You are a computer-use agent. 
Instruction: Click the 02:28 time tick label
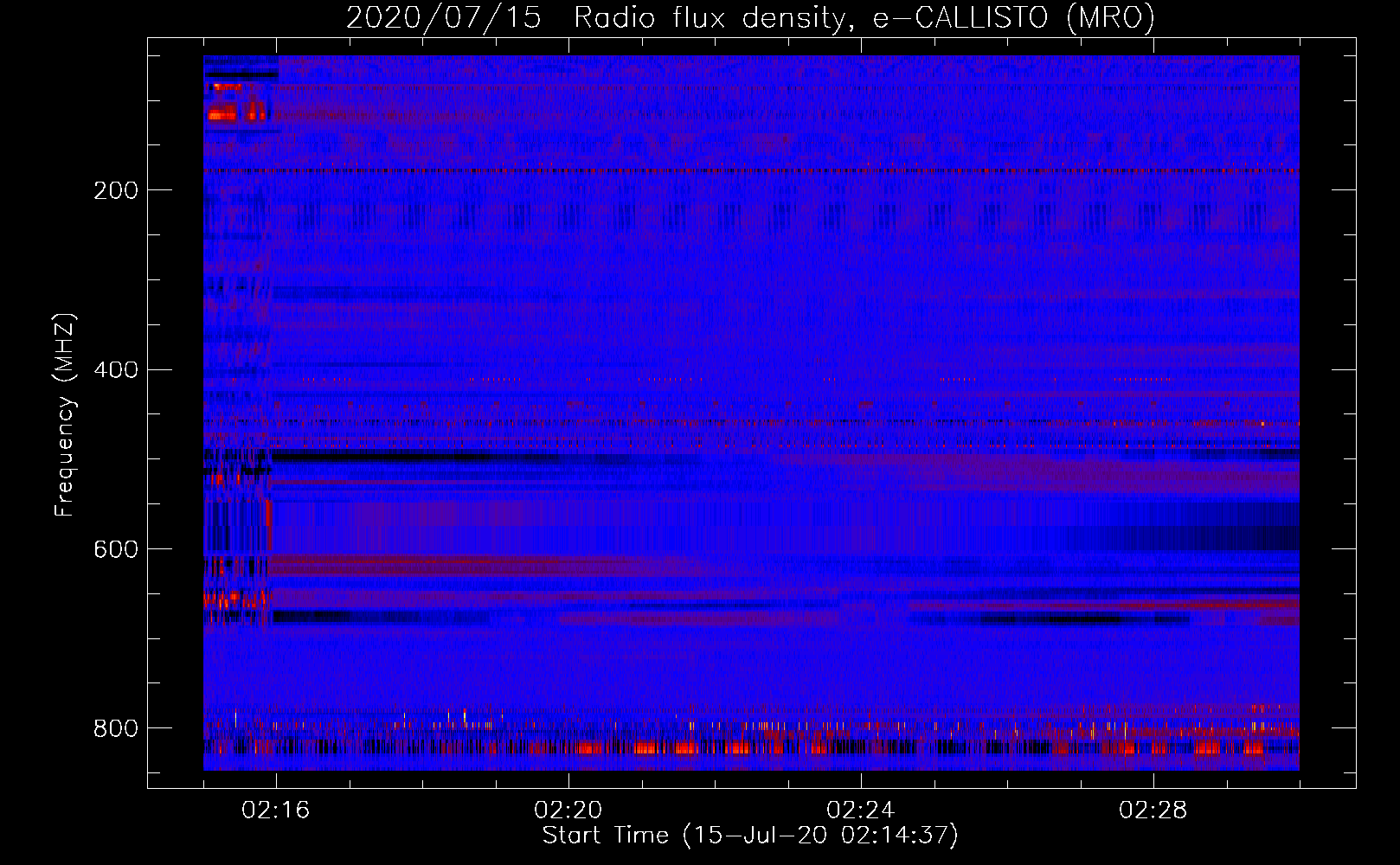tap(1153, 811)
